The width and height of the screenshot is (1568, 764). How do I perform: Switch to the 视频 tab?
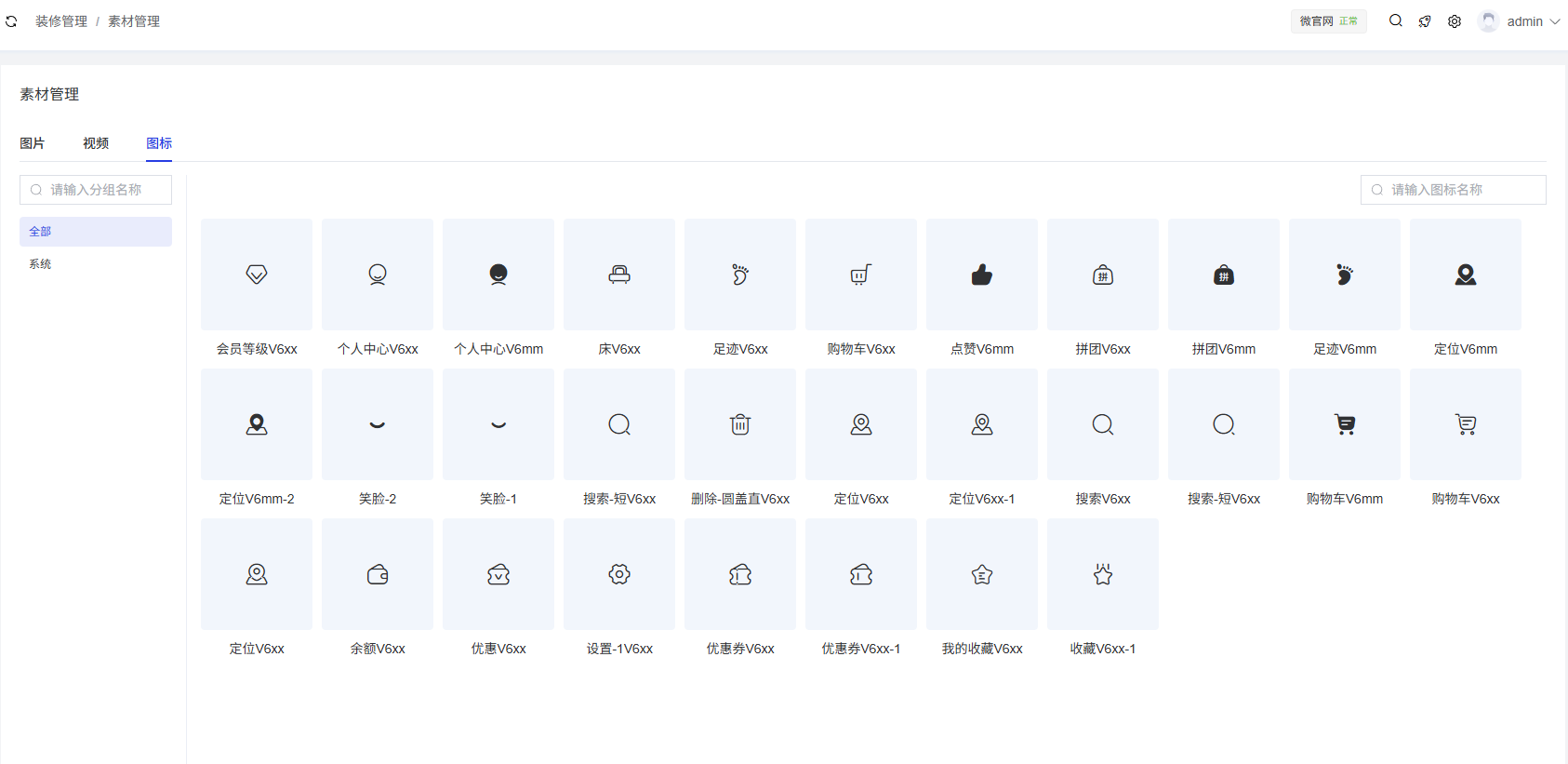(96, 143)
